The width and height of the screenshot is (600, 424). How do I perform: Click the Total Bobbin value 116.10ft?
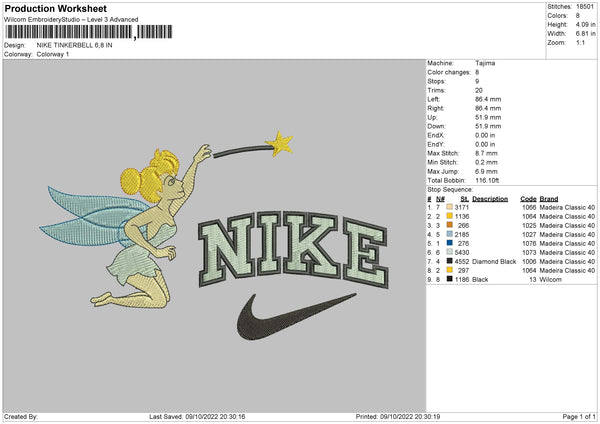[487, 181]
